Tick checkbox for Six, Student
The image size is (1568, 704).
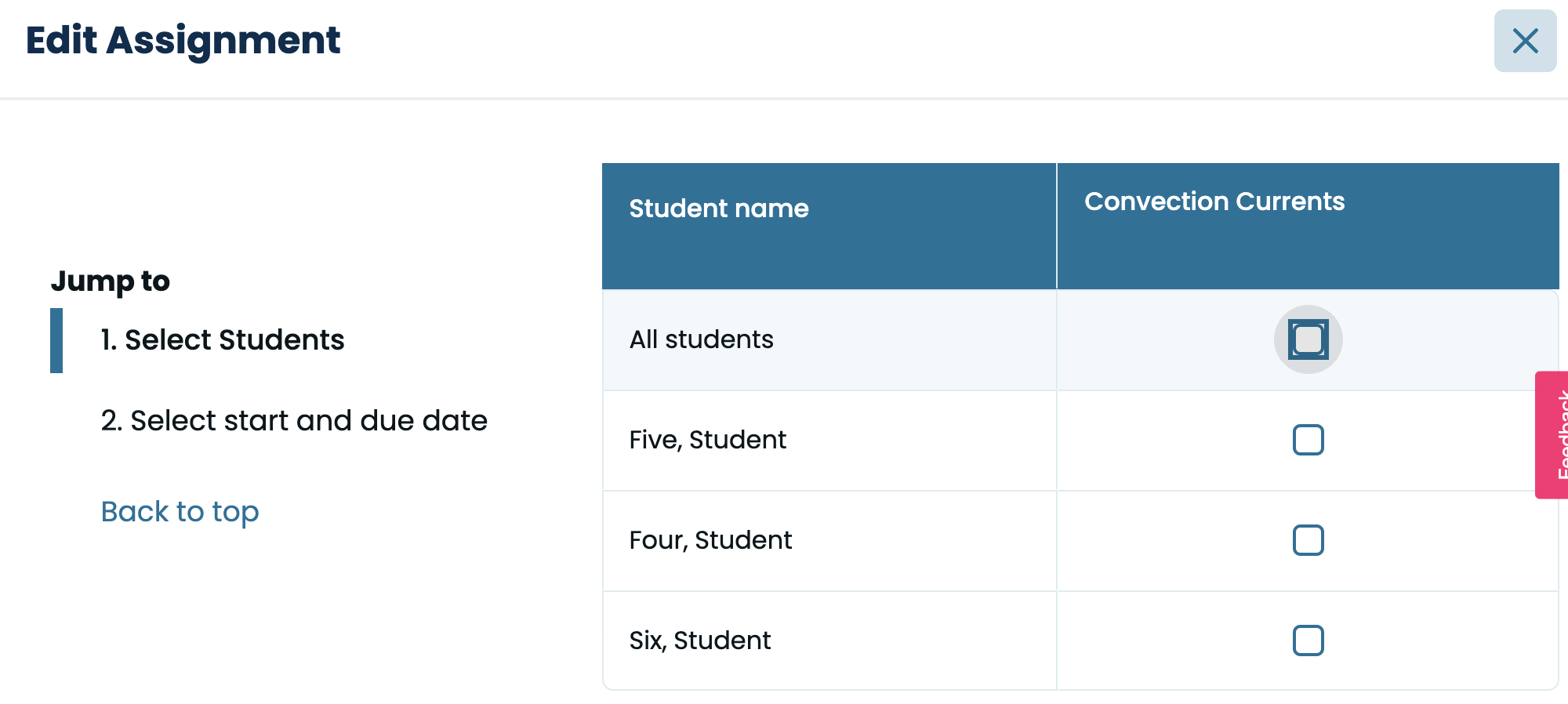click(x=1308, y=640)
